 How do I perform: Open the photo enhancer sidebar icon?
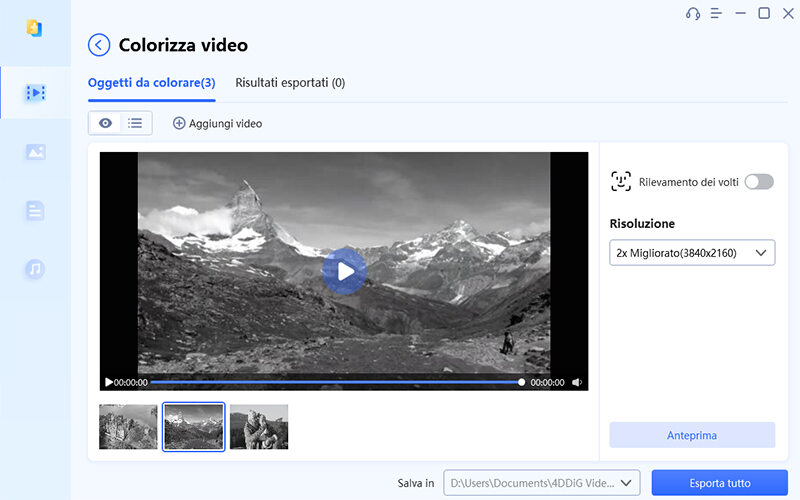35,152
